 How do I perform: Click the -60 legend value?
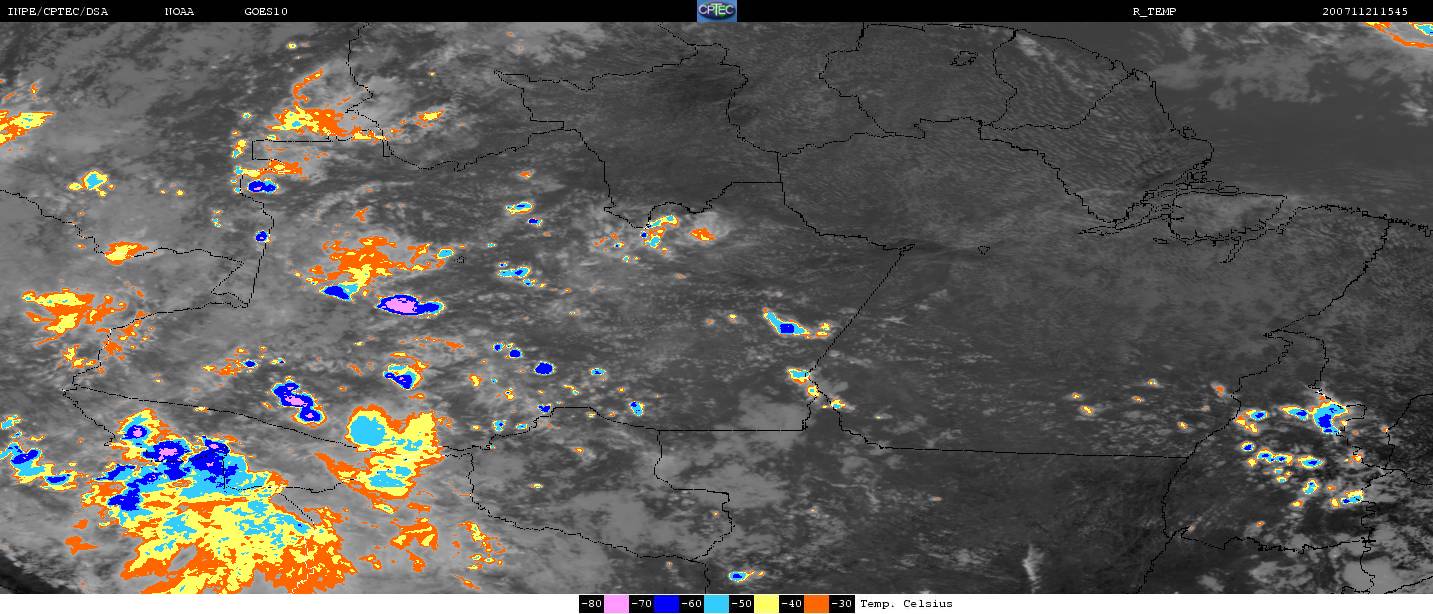(691, 604)
